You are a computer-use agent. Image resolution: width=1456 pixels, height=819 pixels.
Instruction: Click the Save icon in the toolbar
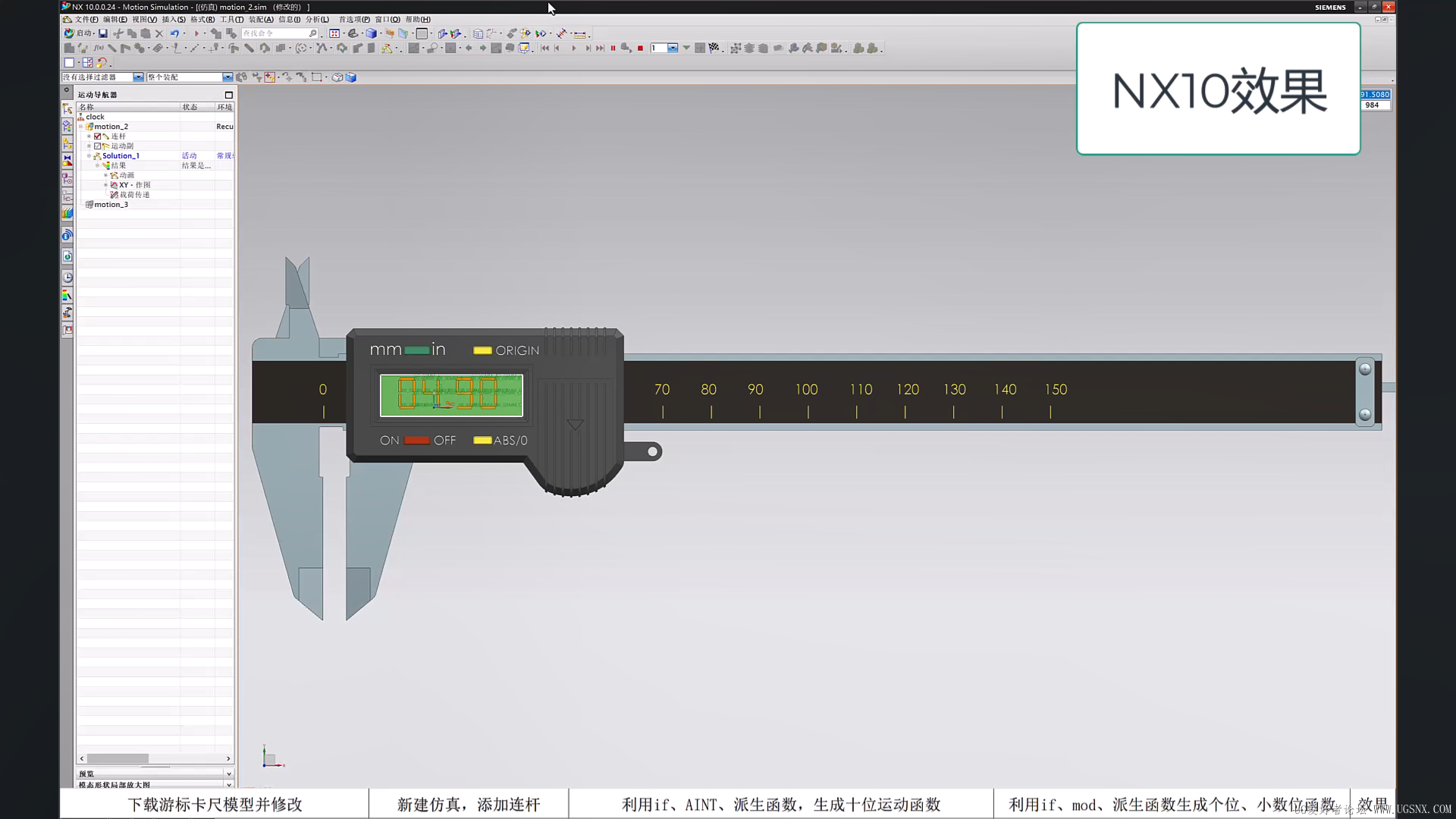click(x=103, y=33)
